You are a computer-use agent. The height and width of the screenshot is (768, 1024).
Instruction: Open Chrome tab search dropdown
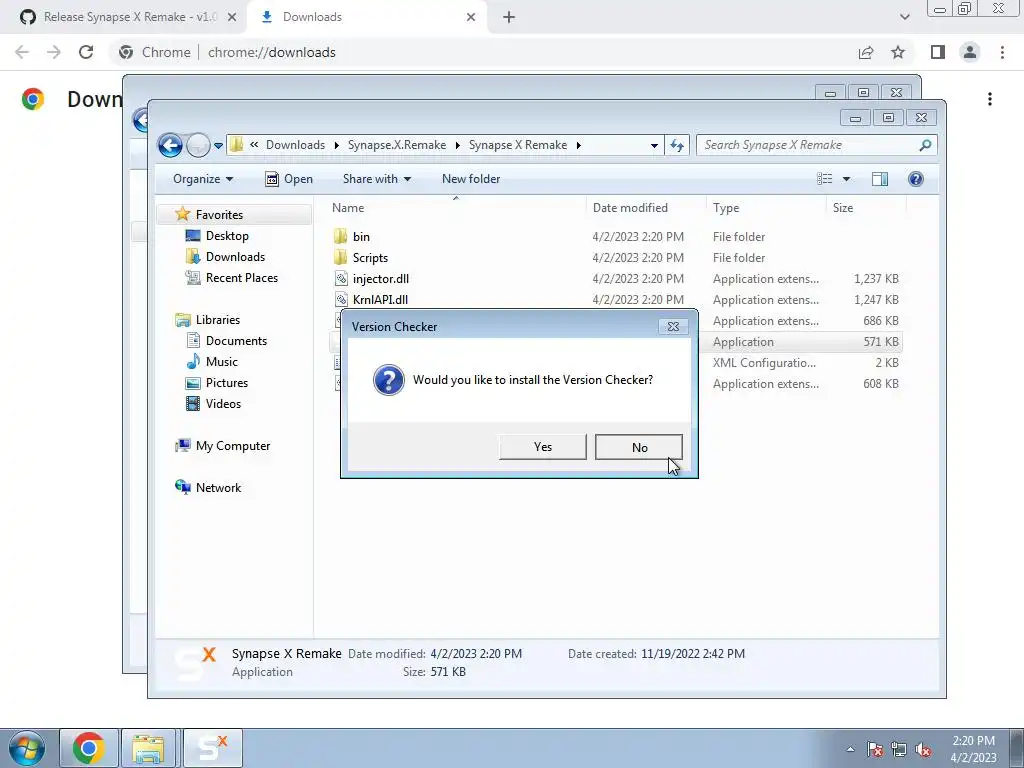click(904, 17)
